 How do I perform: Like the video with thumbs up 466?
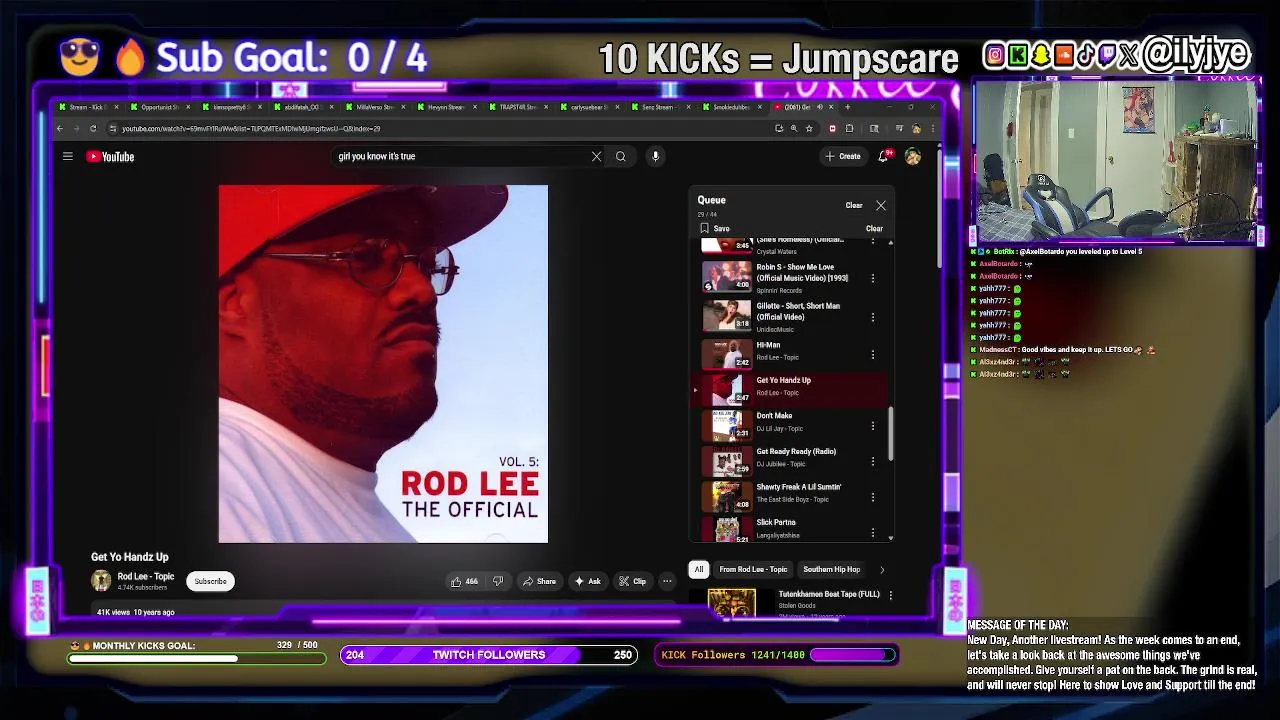(x=464, y=581)
